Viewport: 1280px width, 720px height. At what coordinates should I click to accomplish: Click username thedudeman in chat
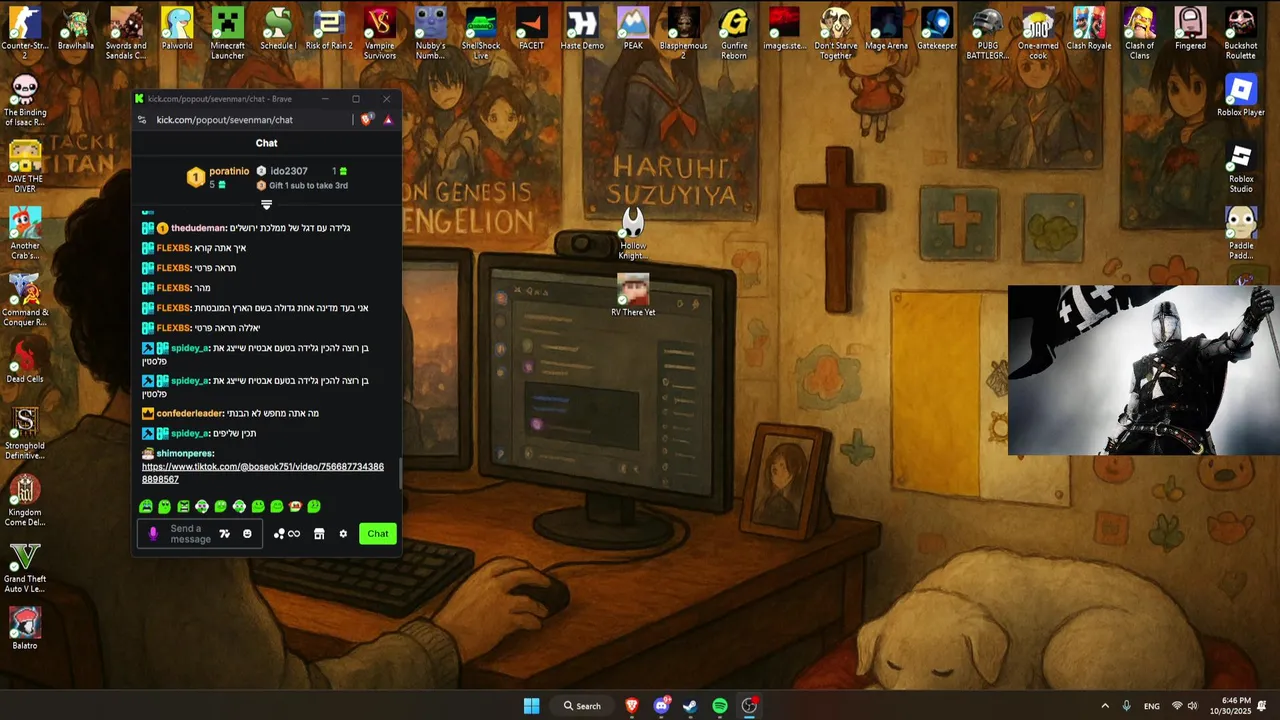(198, 228)
